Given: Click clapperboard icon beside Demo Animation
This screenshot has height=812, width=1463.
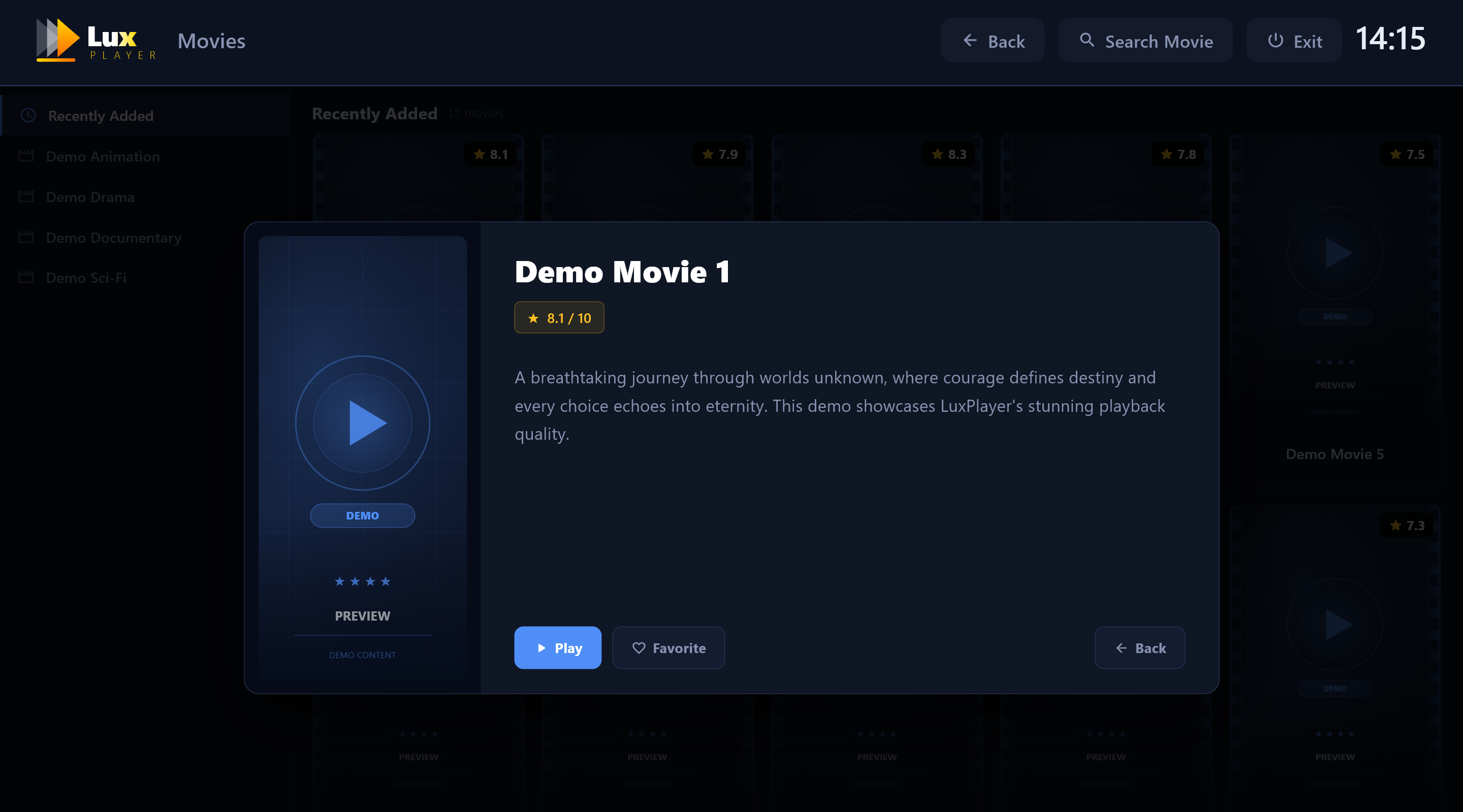Looking at the screenshot, I should [x=26, y=155].
